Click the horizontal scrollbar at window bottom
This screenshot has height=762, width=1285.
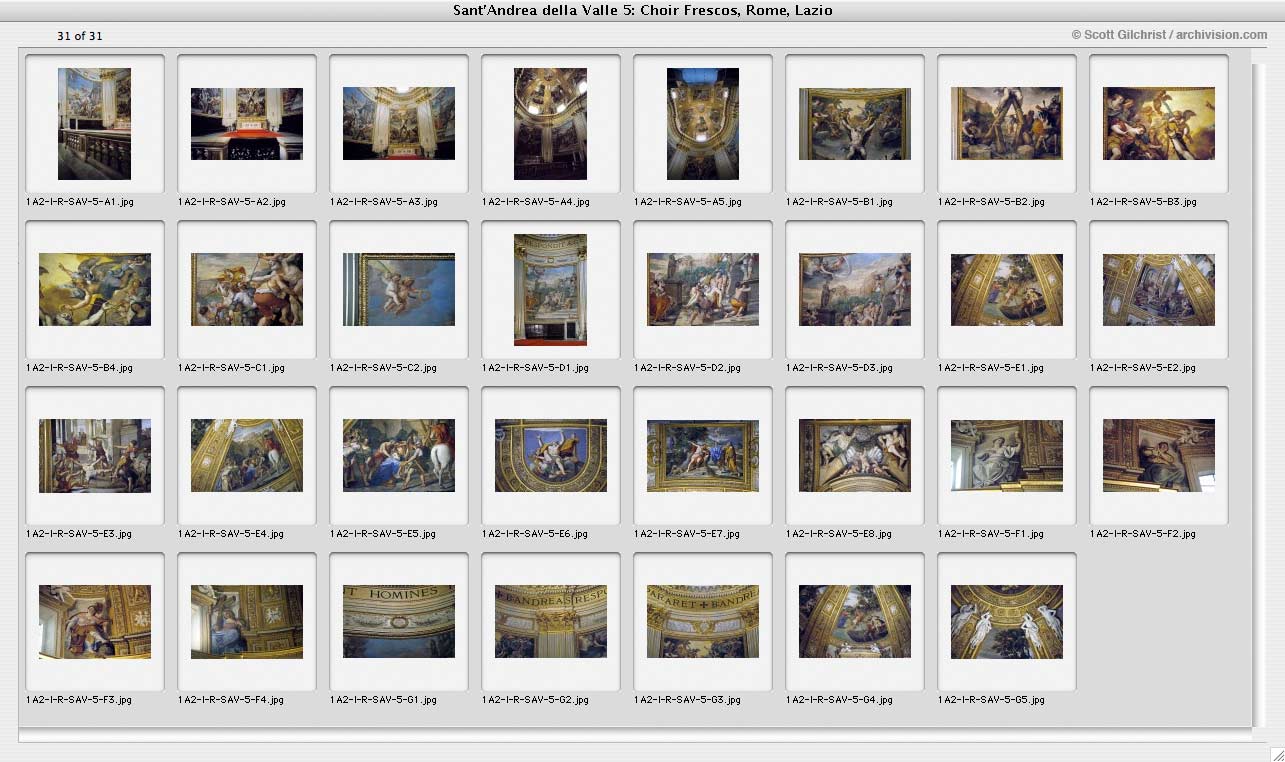[635, 736]
